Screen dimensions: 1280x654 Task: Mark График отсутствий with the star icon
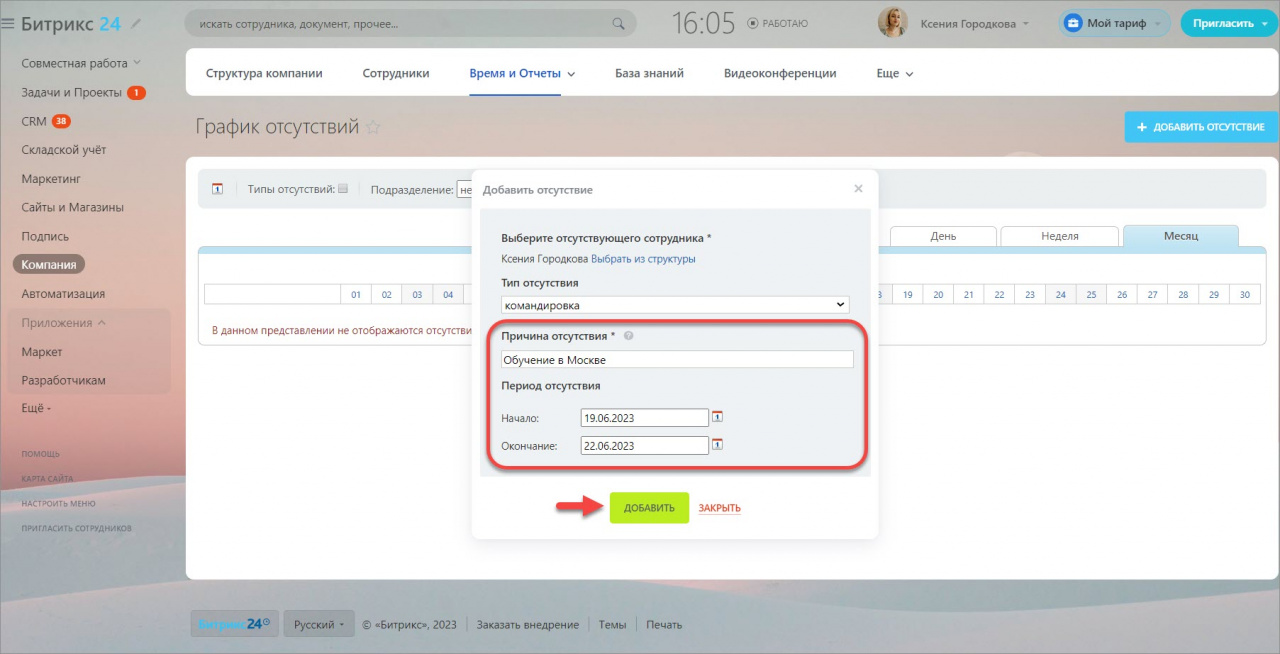click(374, 127)
